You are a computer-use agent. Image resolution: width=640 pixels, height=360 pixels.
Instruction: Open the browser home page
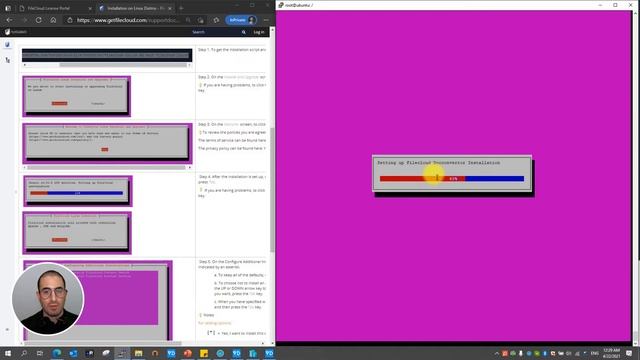pyautogui.click(x=53, y=20)
